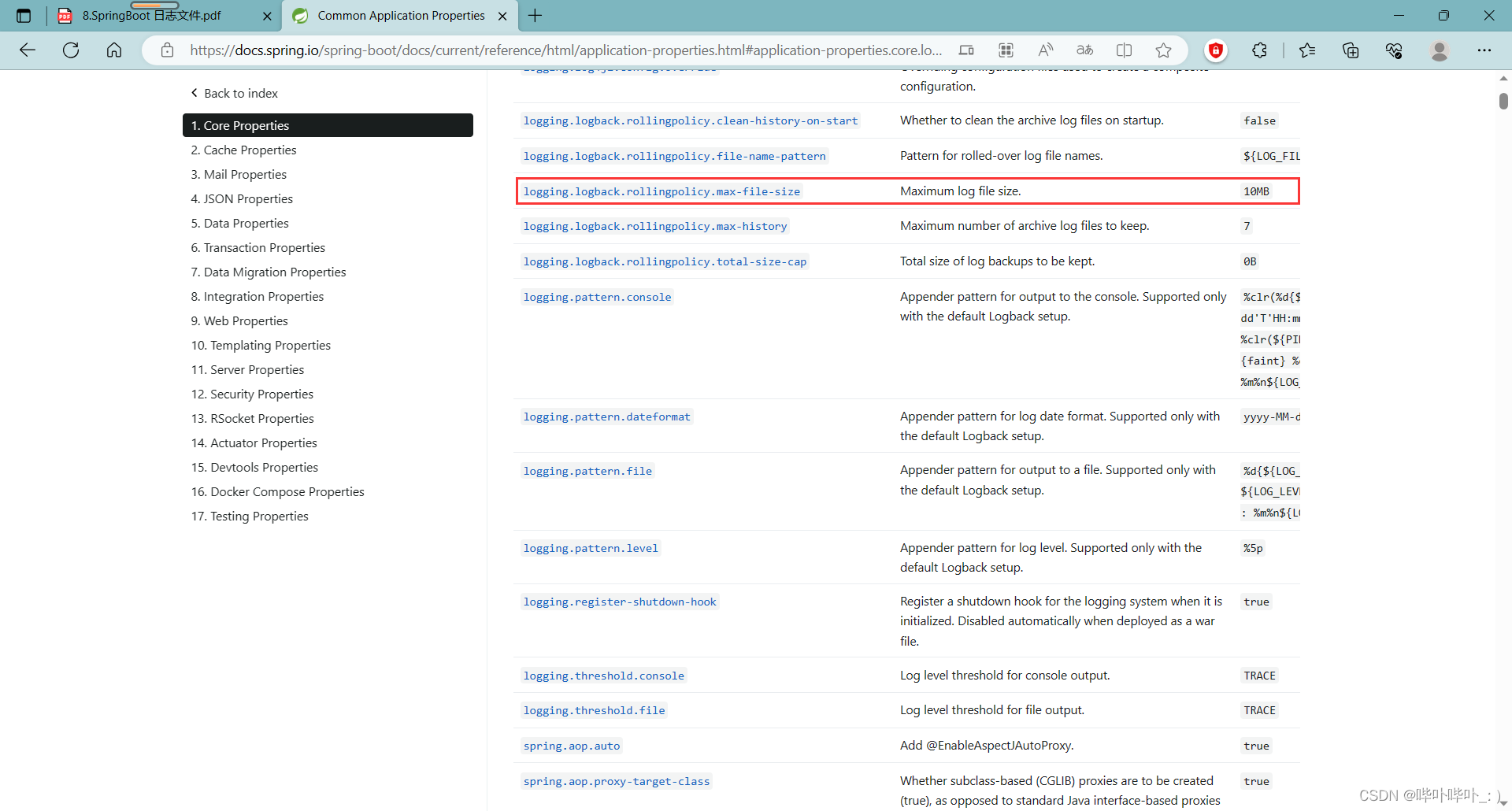Image resolution: width=1512 pixels, height=811 pixels.
Task: Open the Extensions puzzle icon
Action: click(x=1259, y=50)
